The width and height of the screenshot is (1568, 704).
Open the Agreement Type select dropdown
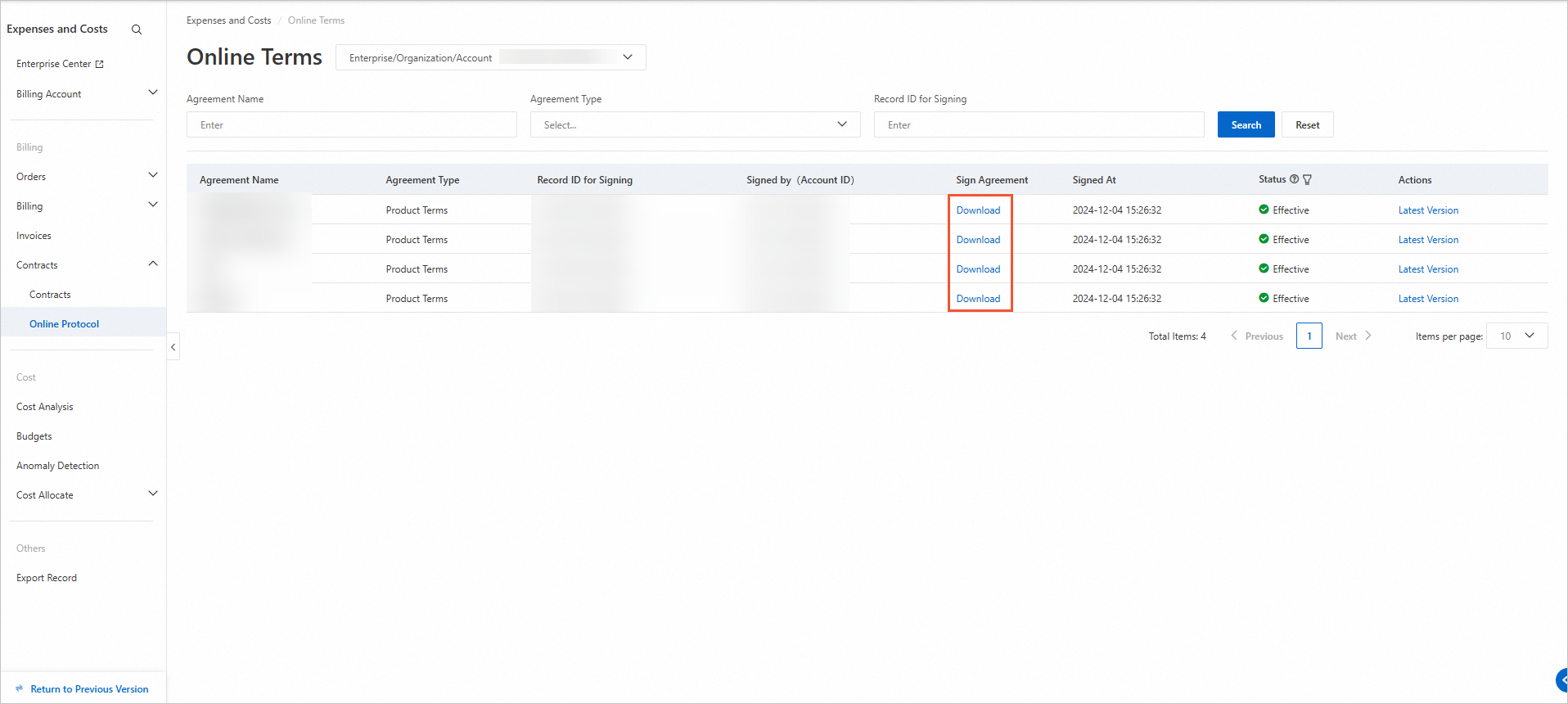click(x=696, y=124)
